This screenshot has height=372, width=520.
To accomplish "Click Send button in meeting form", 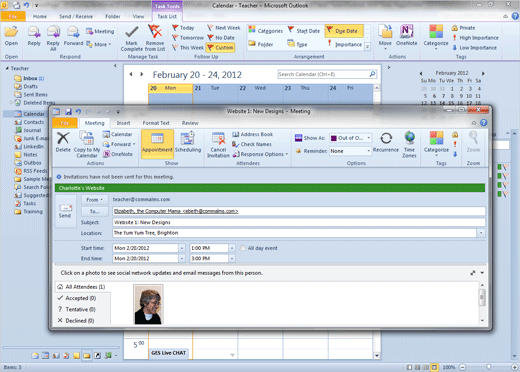I will click(x=65, y=211).
